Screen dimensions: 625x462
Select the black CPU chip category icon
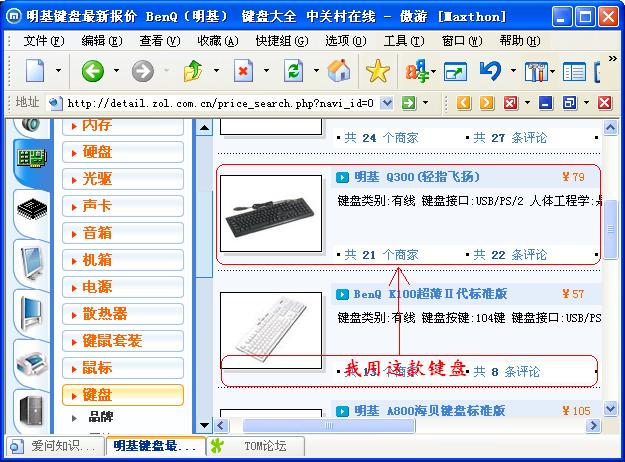click(x=32, y=208)
